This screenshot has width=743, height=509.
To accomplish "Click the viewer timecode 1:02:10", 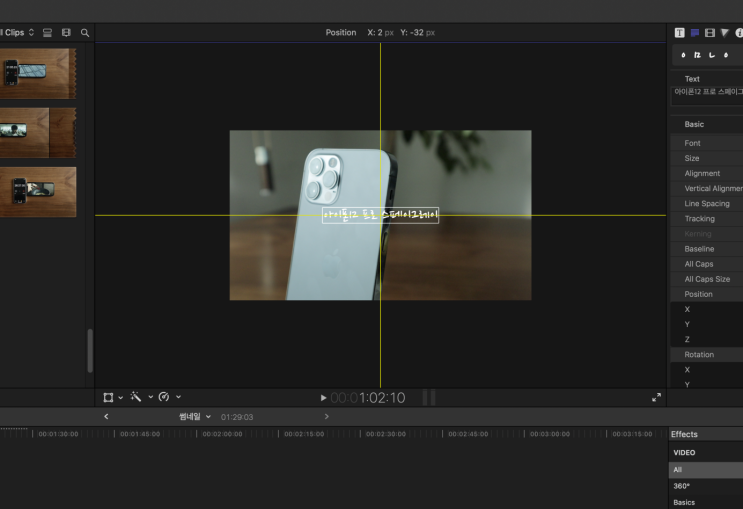I will point(368,398).
